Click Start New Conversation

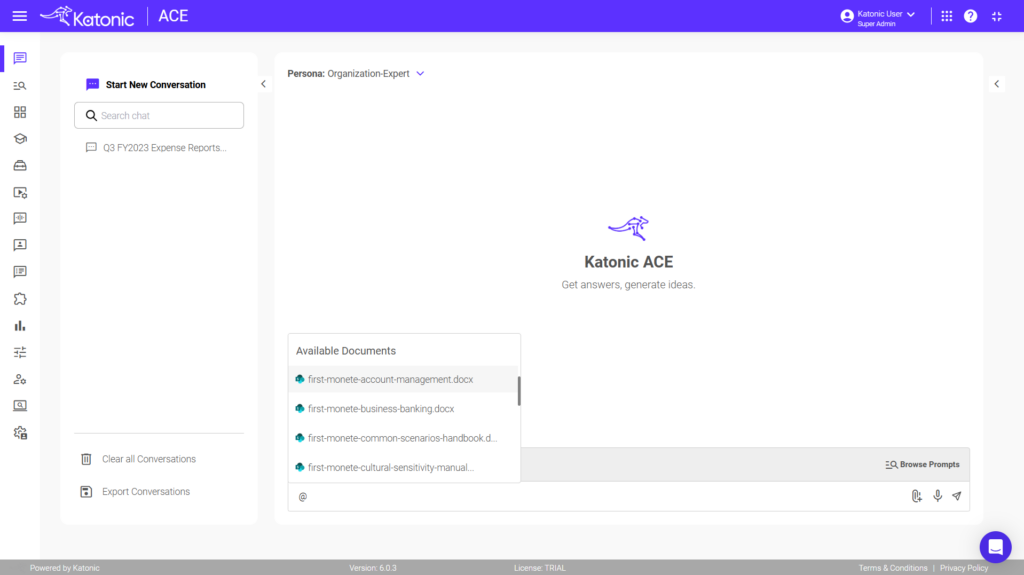146,85
